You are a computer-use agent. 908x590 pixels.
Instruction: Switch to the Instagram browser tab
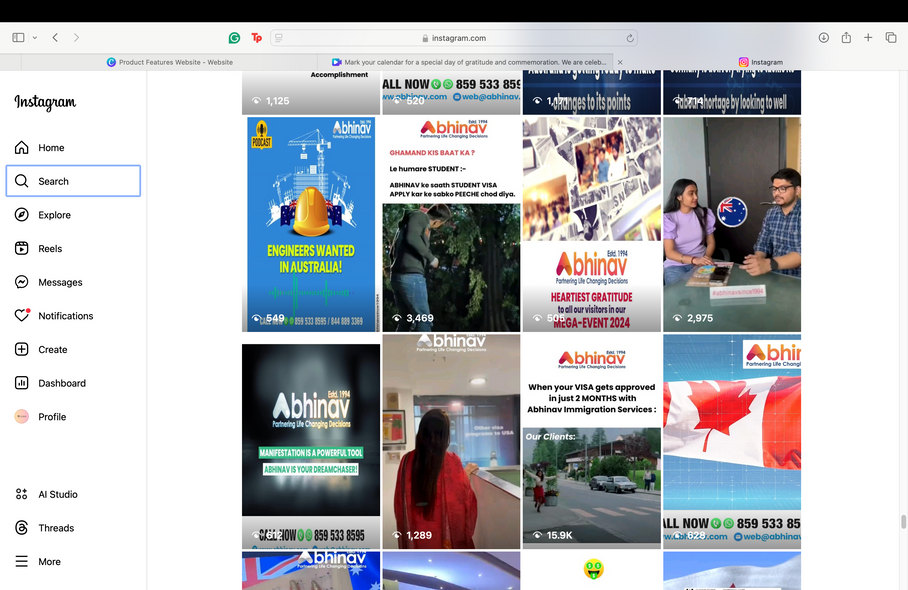[x=761, y=62]
